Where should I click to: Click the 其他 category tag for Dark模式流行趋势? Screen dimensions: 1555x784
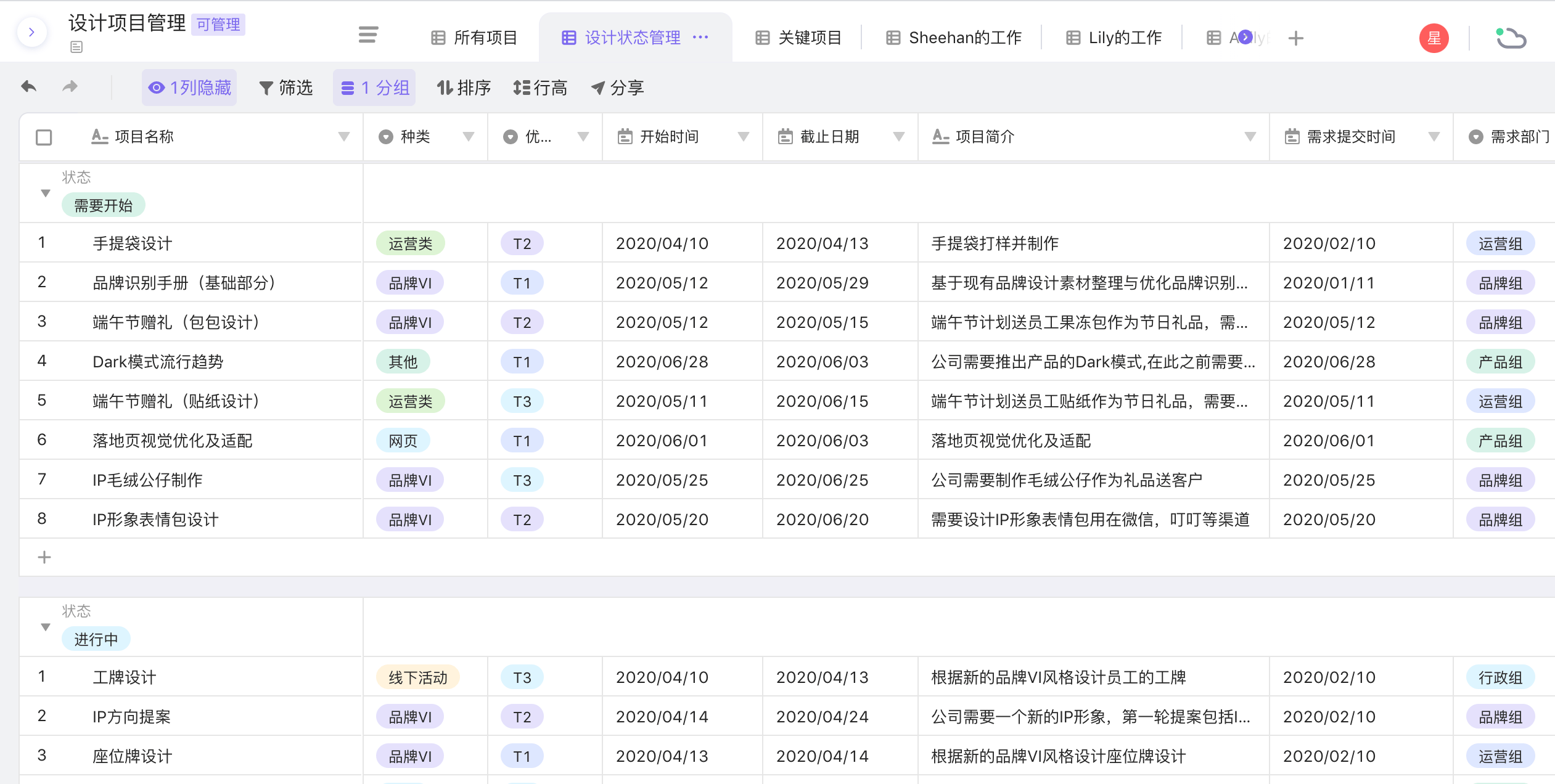403,362
